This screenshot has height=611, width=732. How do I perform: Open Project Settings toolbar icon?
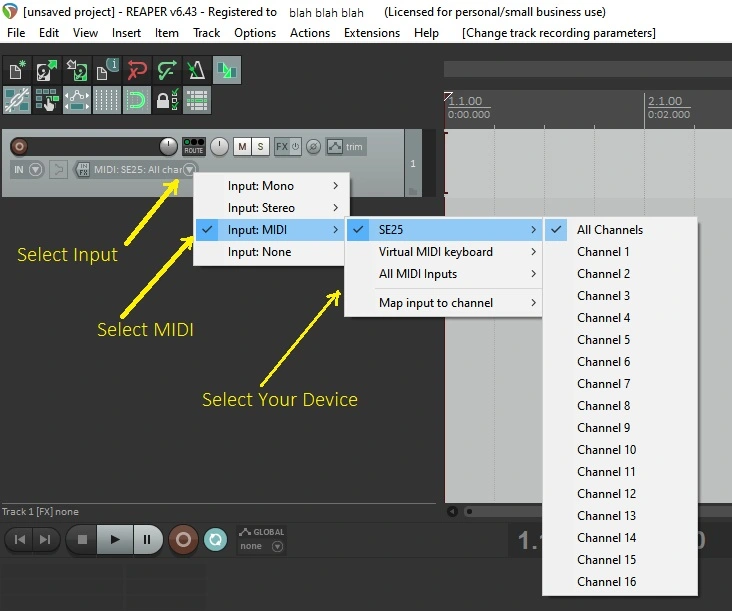(107, 70)
